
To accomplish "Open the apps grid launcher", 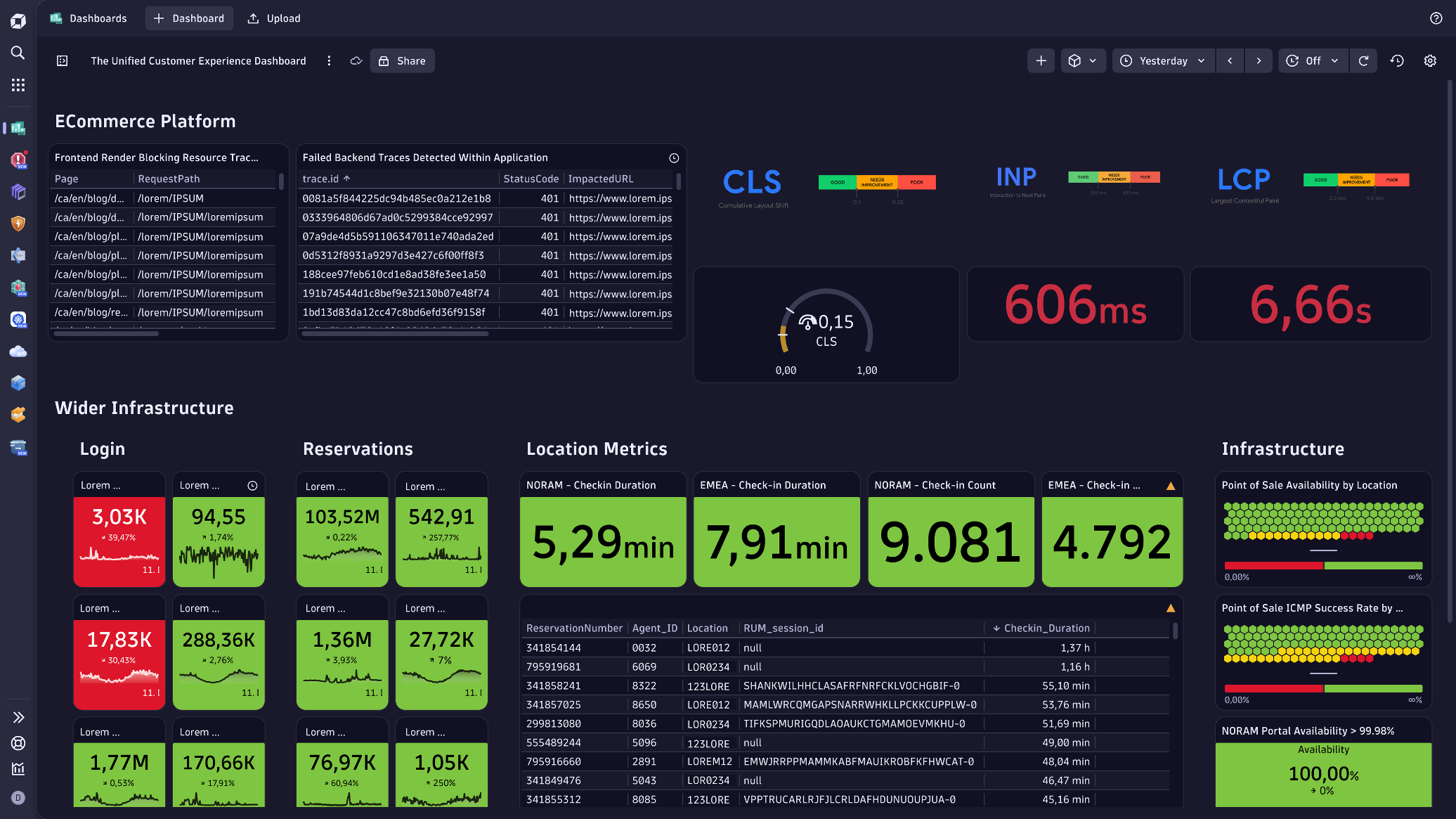I will click(x=18, y=85).
